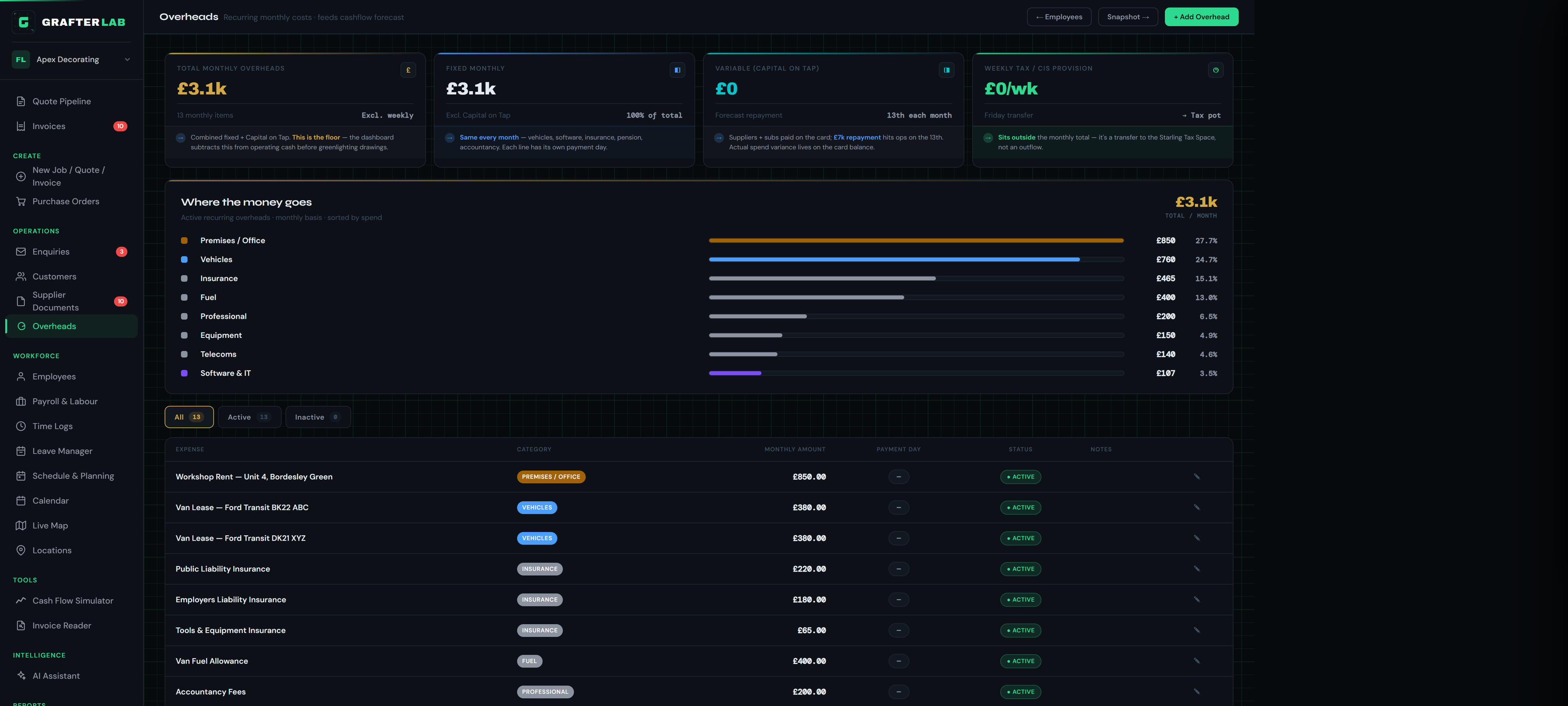Launch Cash Flow Simulator

point(72,601)
